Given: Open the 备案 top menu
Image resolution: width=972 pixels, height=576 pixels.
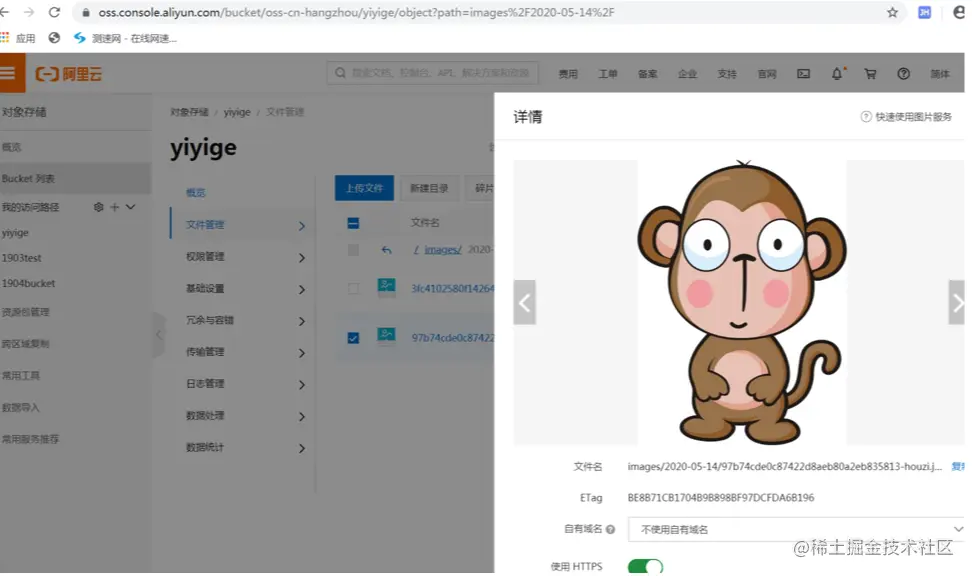Looking at the screenshot, I should 647,74.
